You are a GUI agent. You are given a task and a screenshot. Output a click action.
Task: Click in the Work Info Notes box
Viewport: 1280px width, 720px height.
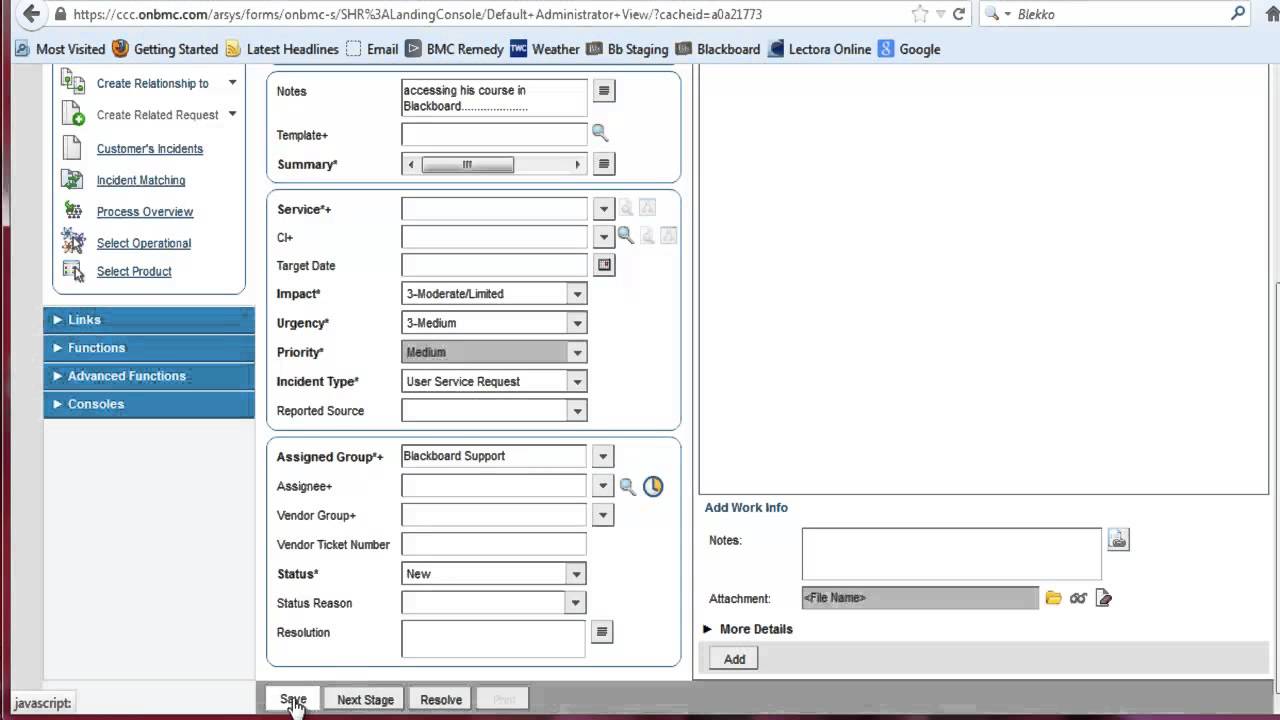[951, 554]
